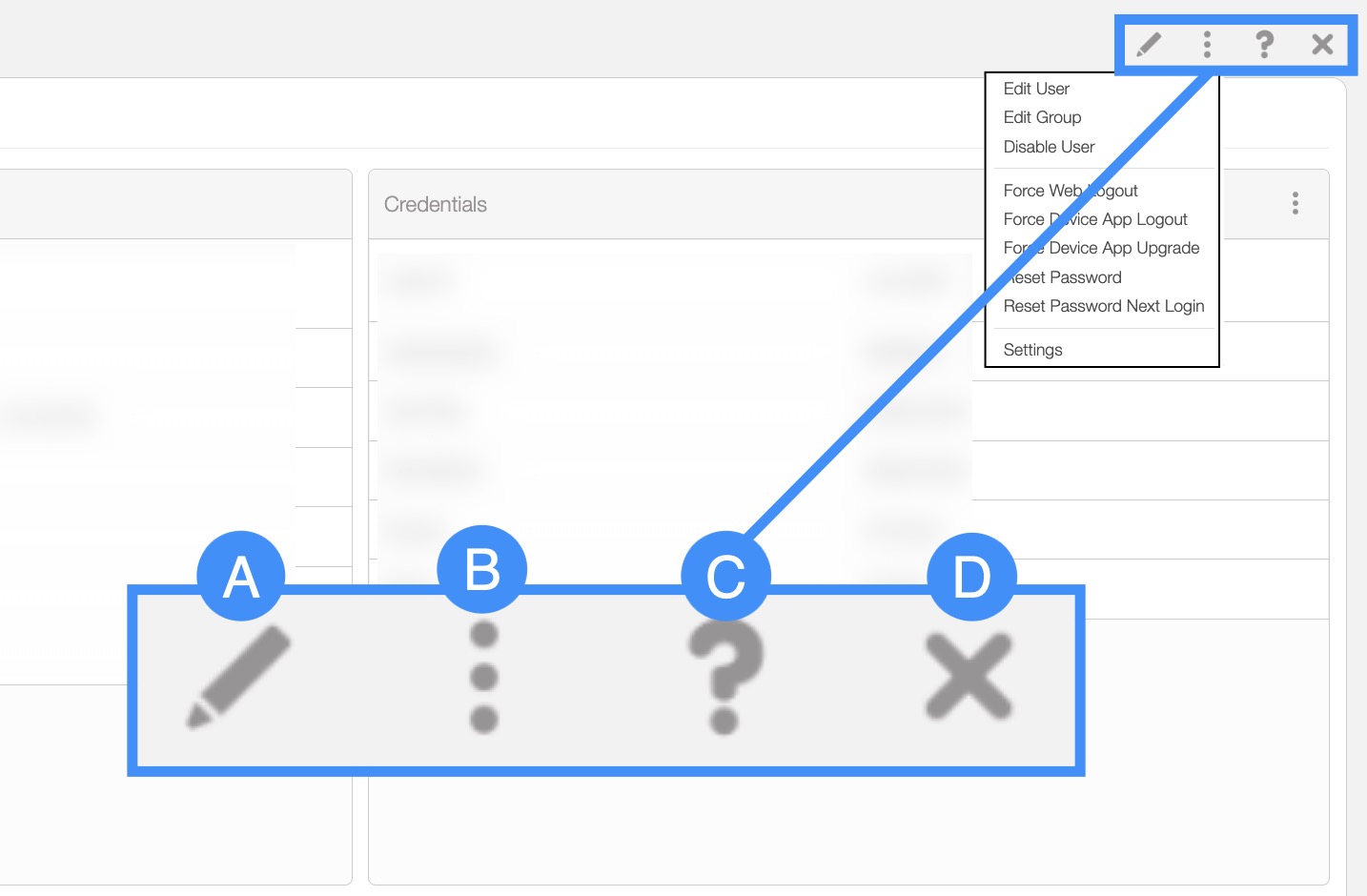Click the small X icon in top toolbar
The image size is (1367, 896).
[1322, 44]
